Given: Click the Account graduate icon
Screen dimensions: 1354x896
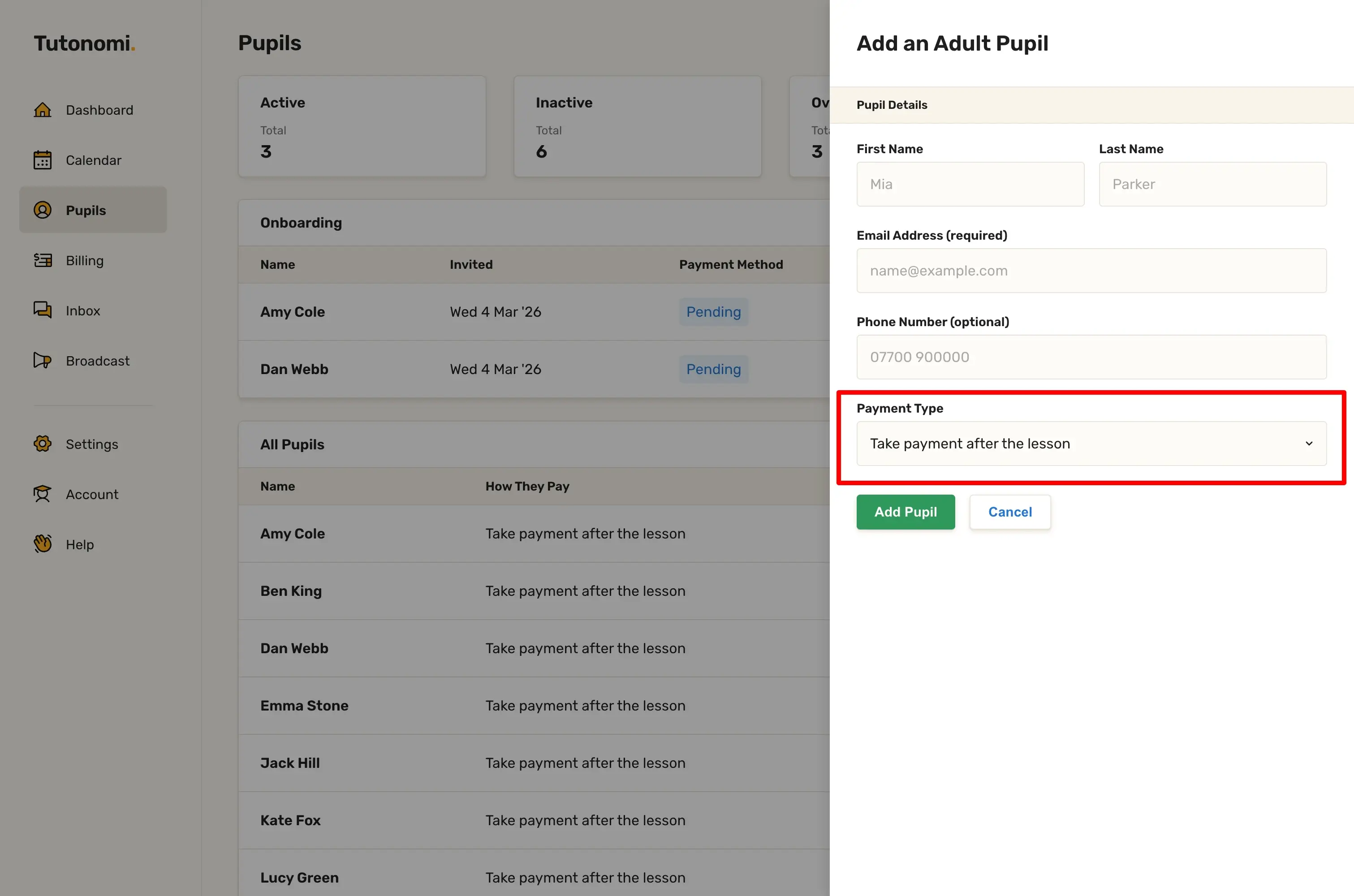Looking at the screenshot, I should [42, 494].
